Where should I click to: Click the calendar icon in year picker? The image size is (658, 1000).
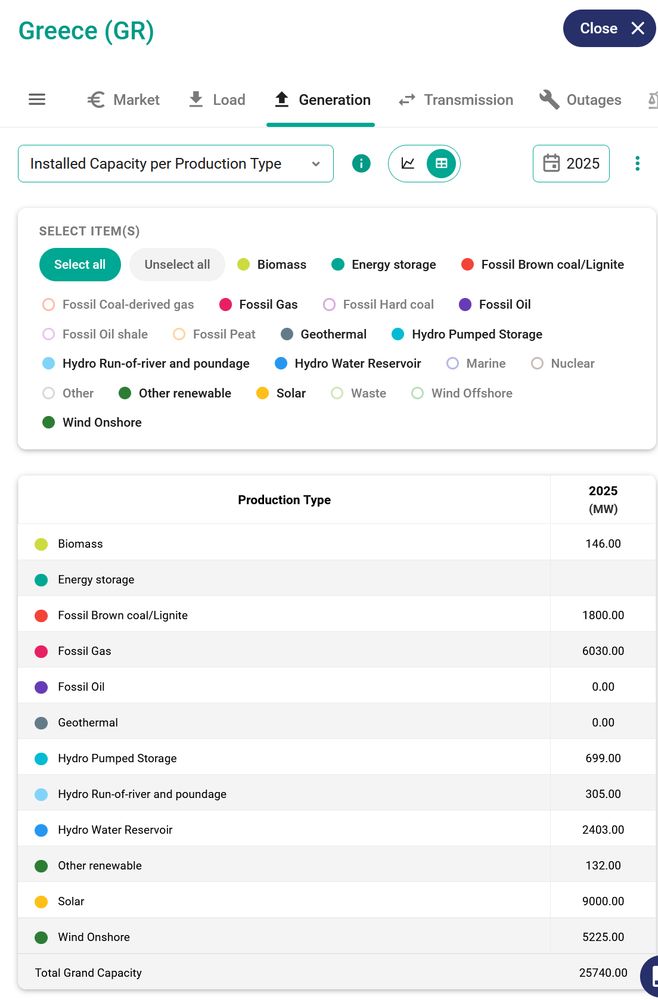coord(551,164)
